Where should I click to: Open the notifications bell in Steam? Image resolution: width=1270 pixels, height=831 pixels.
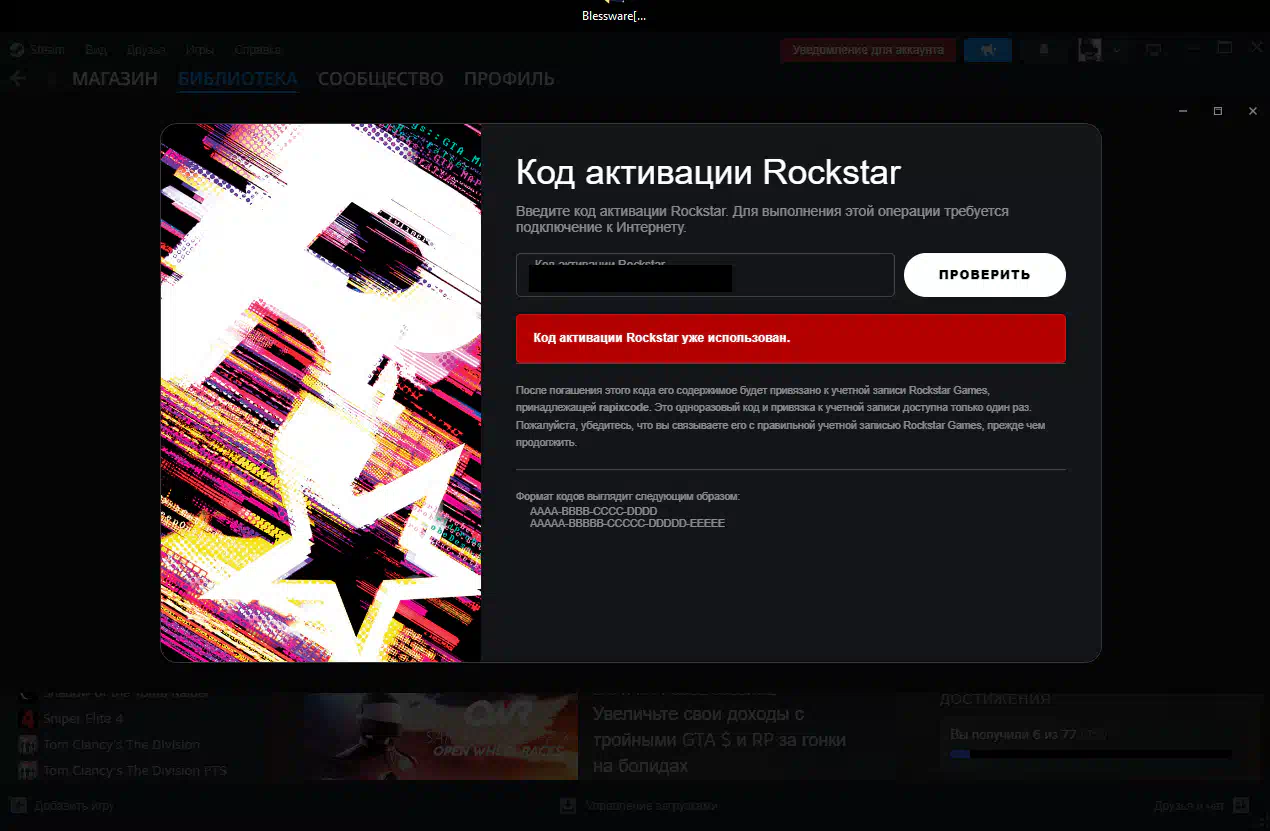pos(1044,50)
